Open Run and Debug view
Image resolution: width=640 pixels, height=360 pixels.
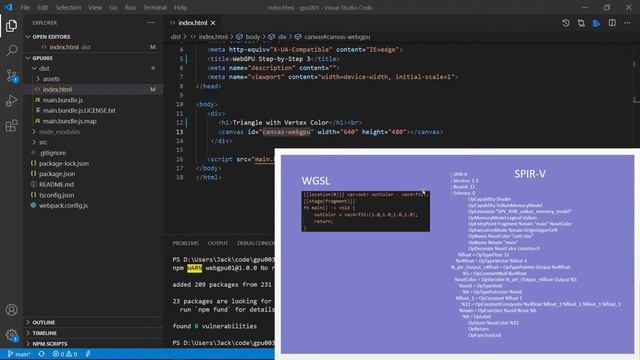pos(11,100)
